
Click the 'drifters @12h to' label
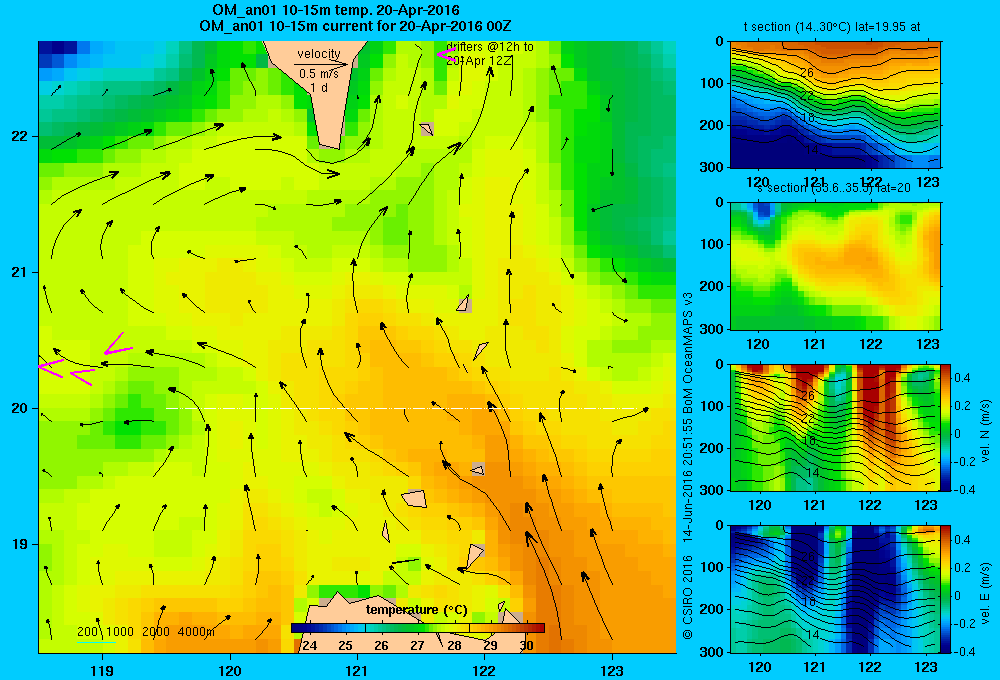coord(490,47)
